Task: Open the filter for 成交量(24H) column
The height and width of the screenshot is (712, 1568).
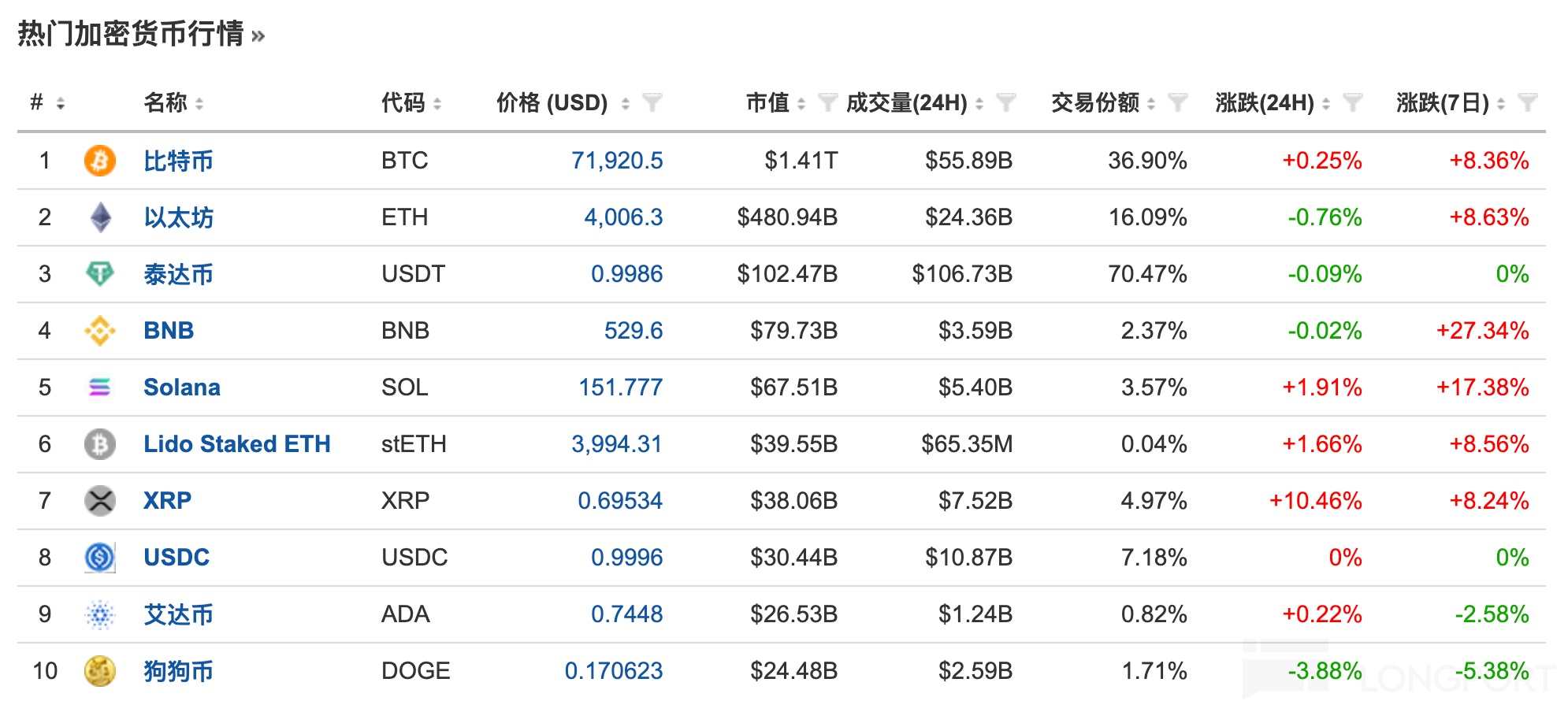Action: click(x=1005, y=102)
